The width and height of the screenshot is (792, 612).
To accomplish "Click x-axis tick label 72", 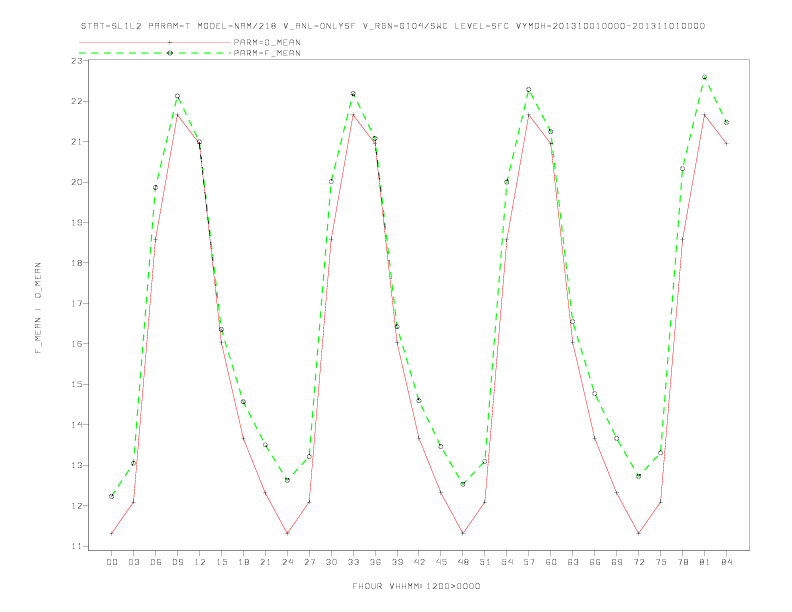I will pyautogui.click(x=638, y=562).
